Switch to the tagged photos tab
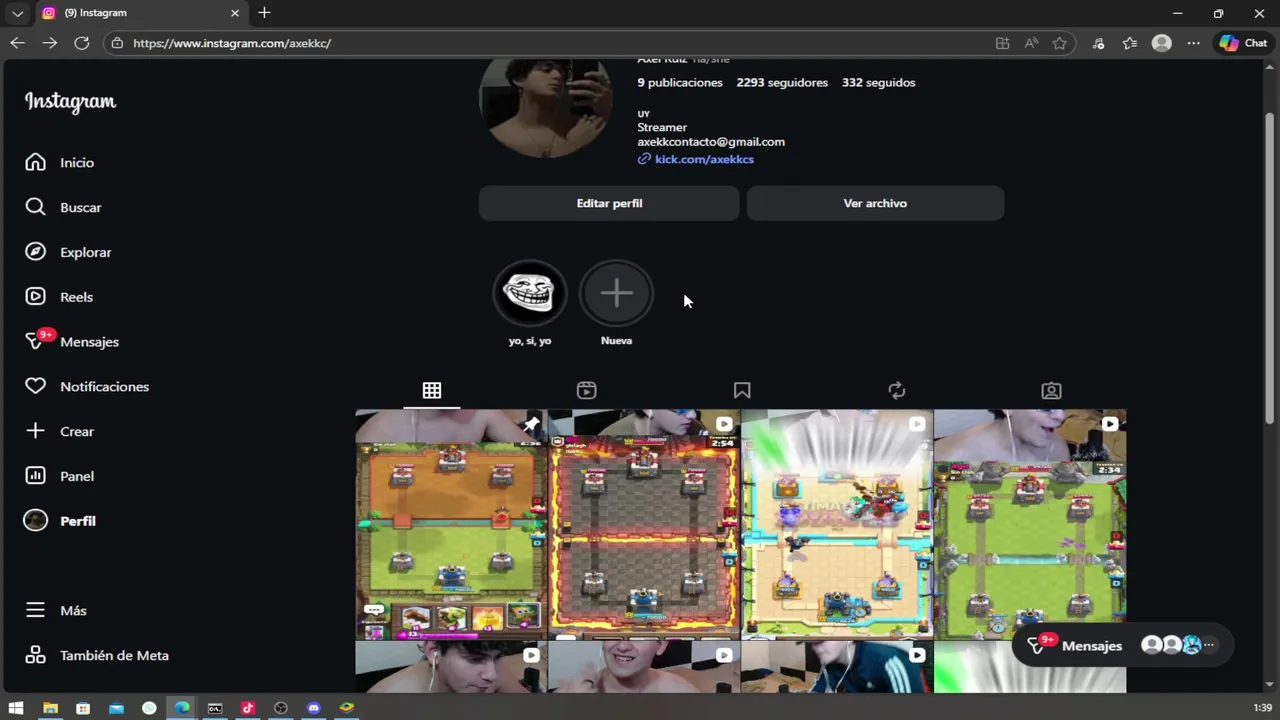The image size is (1280, 720). (1051, 391)
